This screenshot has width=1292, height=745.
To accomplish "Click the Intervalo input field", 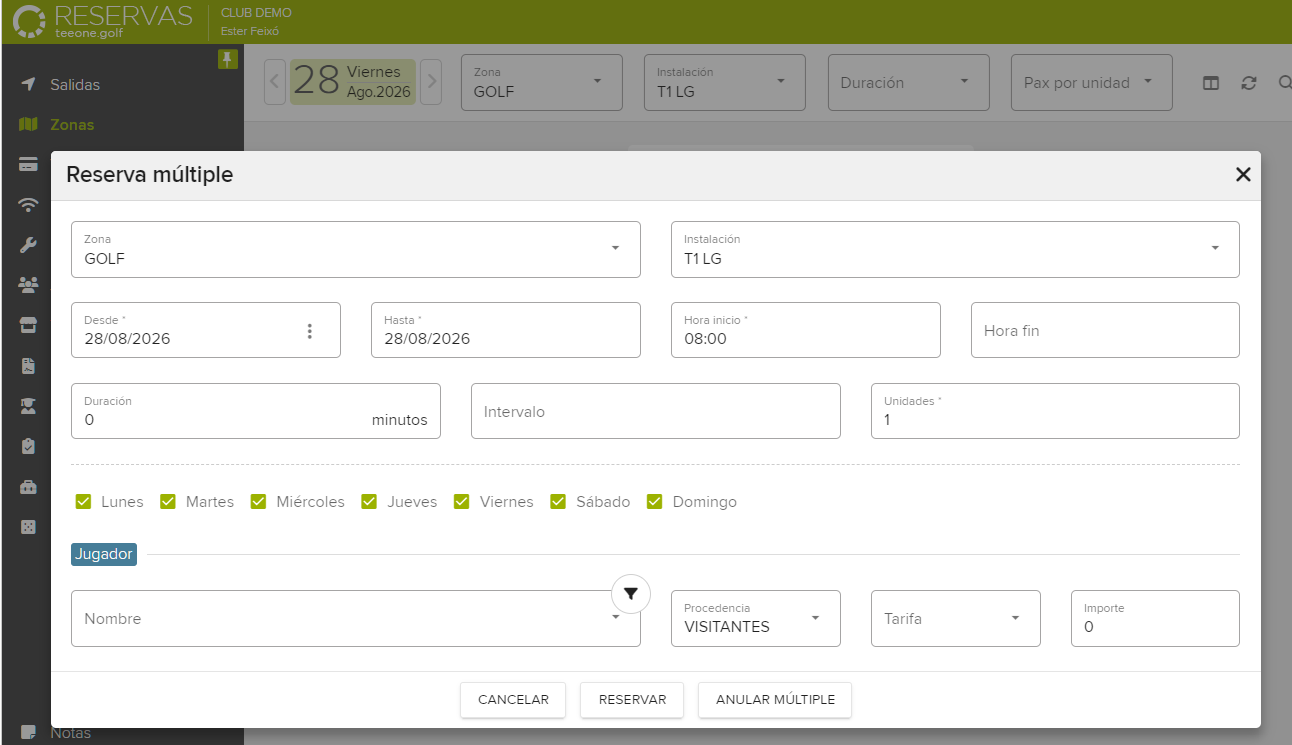I will coord(656,411).
